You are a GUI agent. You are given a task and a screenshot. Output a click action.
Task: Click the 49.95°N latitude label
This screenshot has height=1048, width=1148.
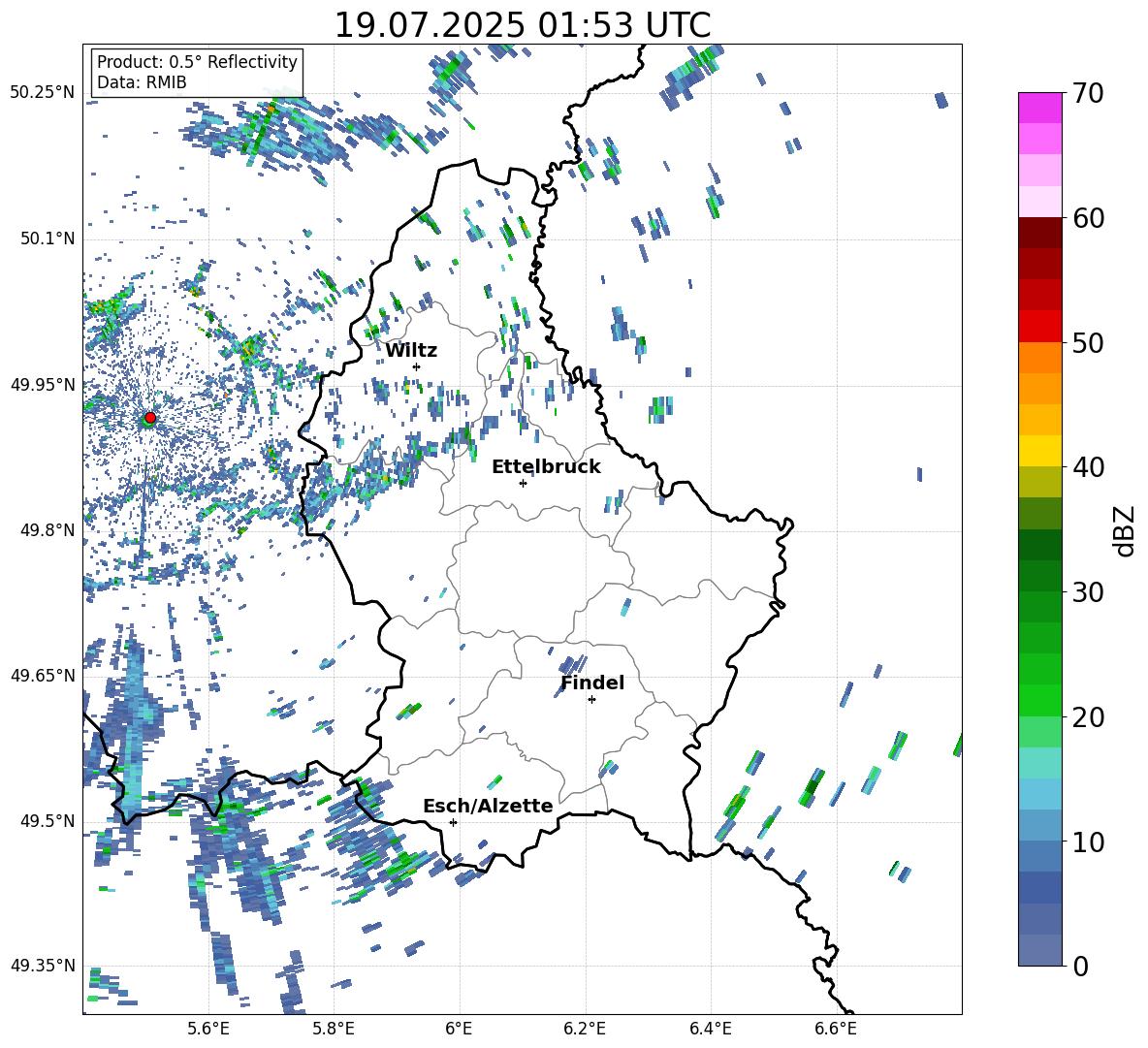[x=43, y=384]
